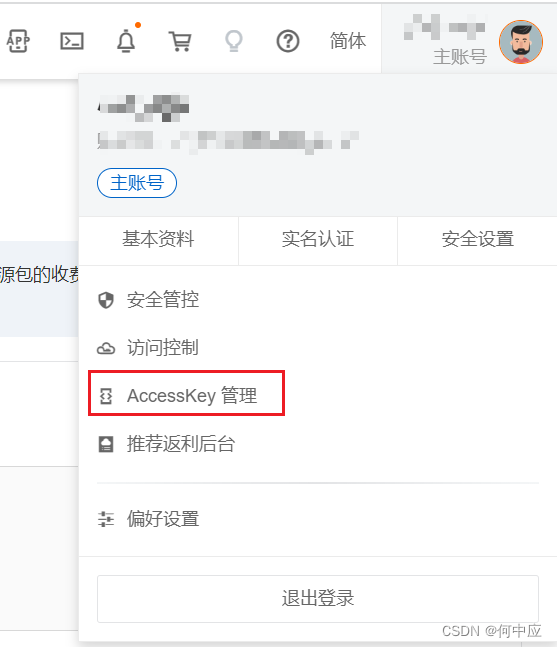
Task: Open the 基本资料 tab
Action: tap(158, 239)
